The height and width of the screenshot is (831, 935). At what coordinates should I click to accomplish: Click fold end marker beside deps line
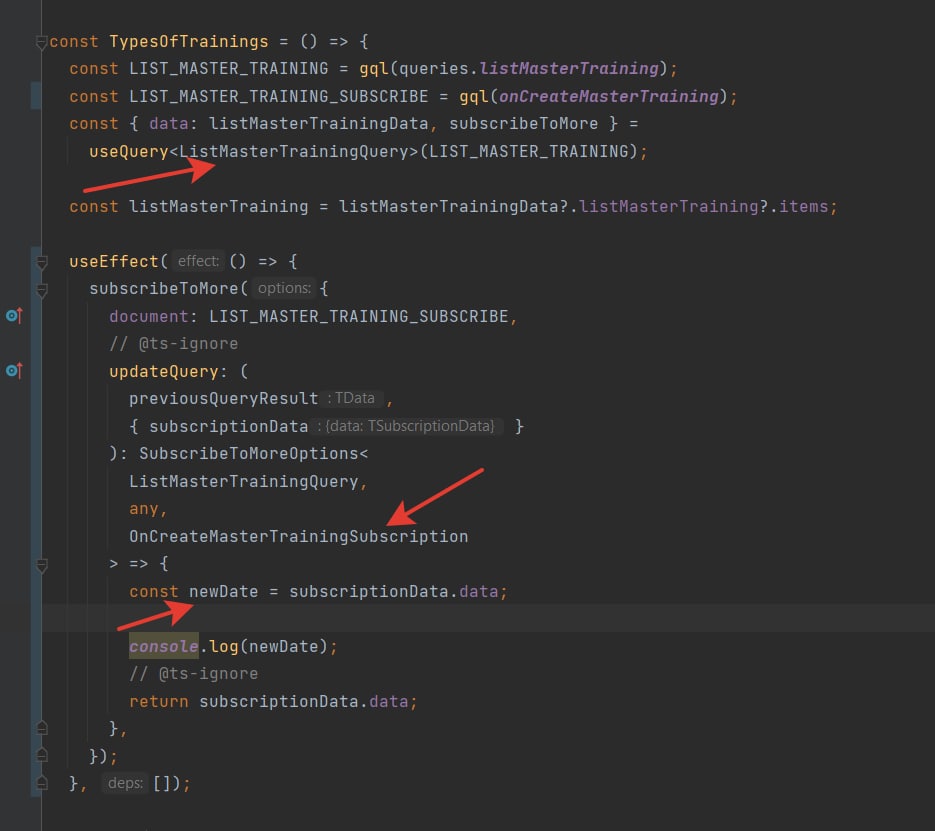click(41, 783)
